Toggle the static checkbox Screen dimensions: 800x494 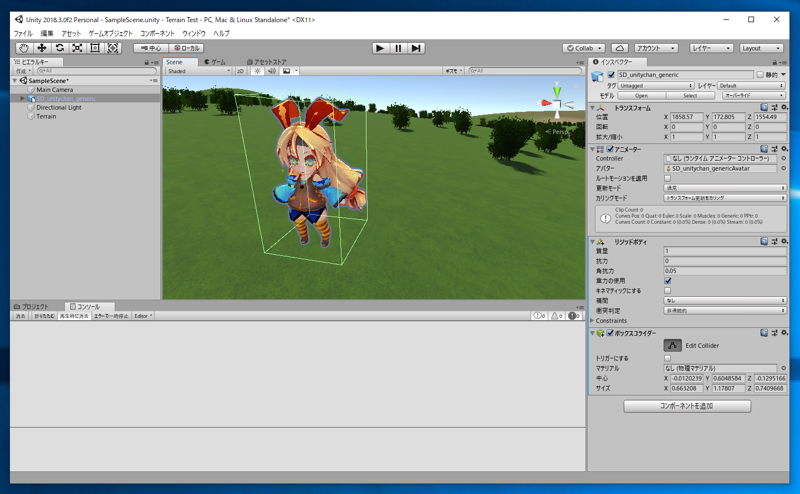pos(760,75)
